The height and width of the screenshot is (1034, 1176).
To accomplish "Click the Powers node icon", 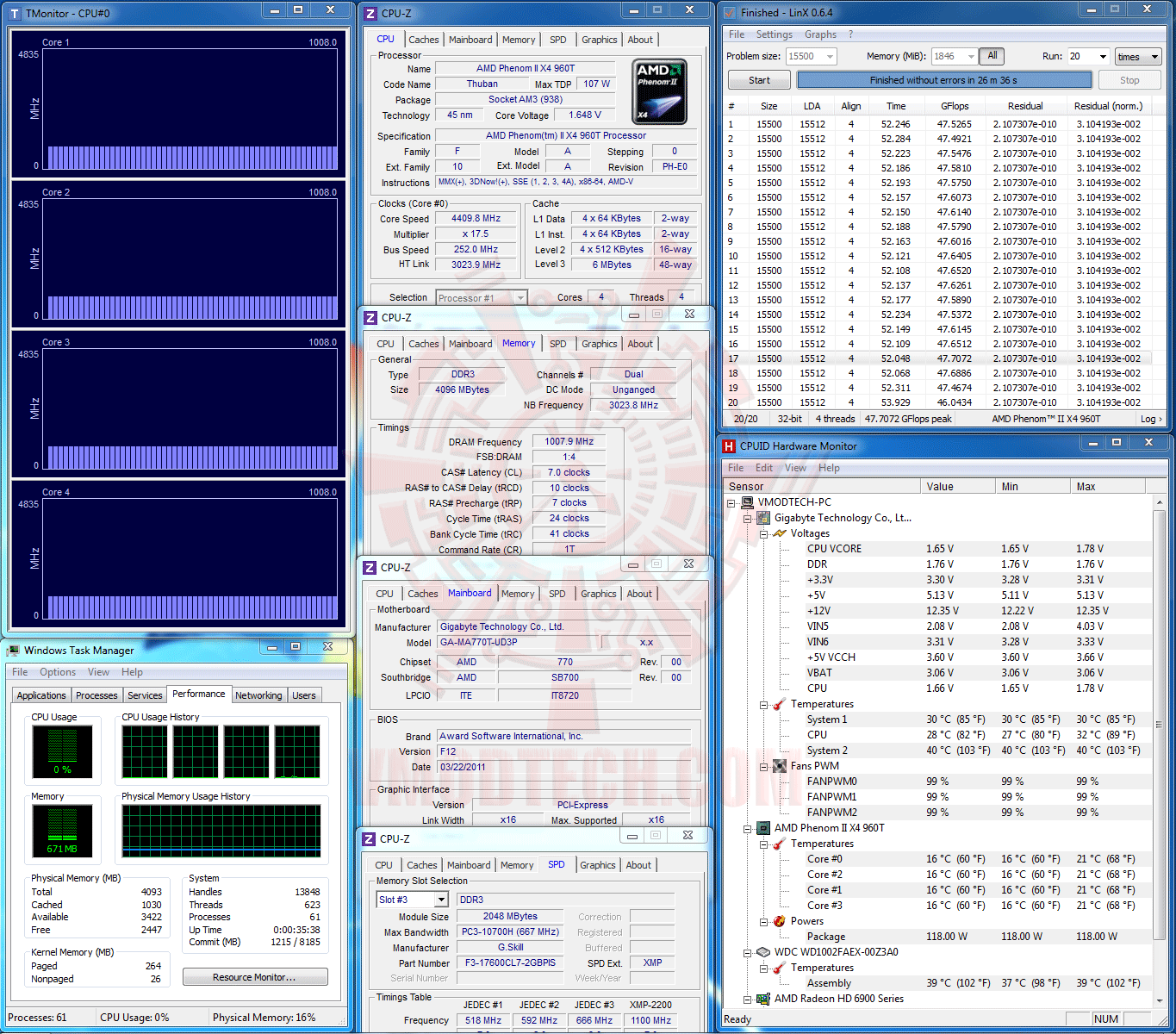I will (780, 921).
